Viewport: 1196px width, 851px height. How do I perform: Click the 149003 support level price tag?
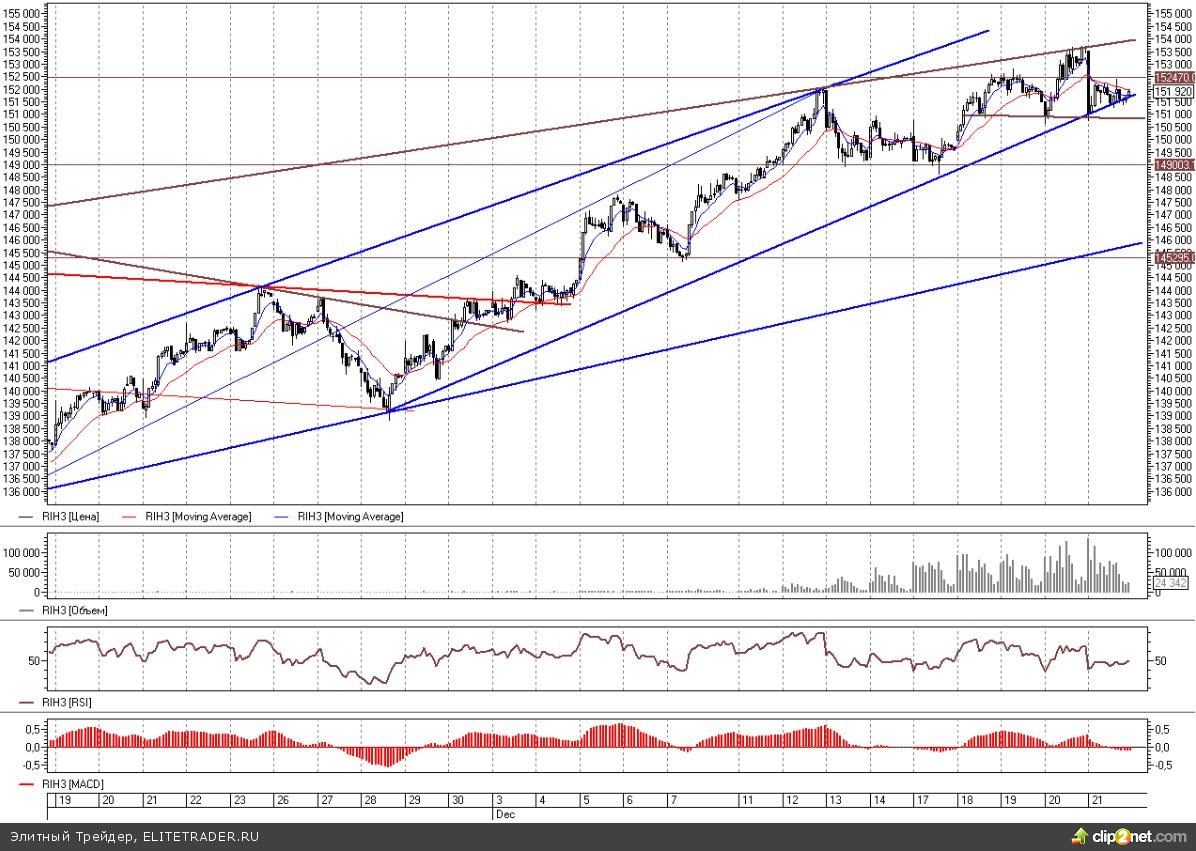click(x=1173, y=164)
